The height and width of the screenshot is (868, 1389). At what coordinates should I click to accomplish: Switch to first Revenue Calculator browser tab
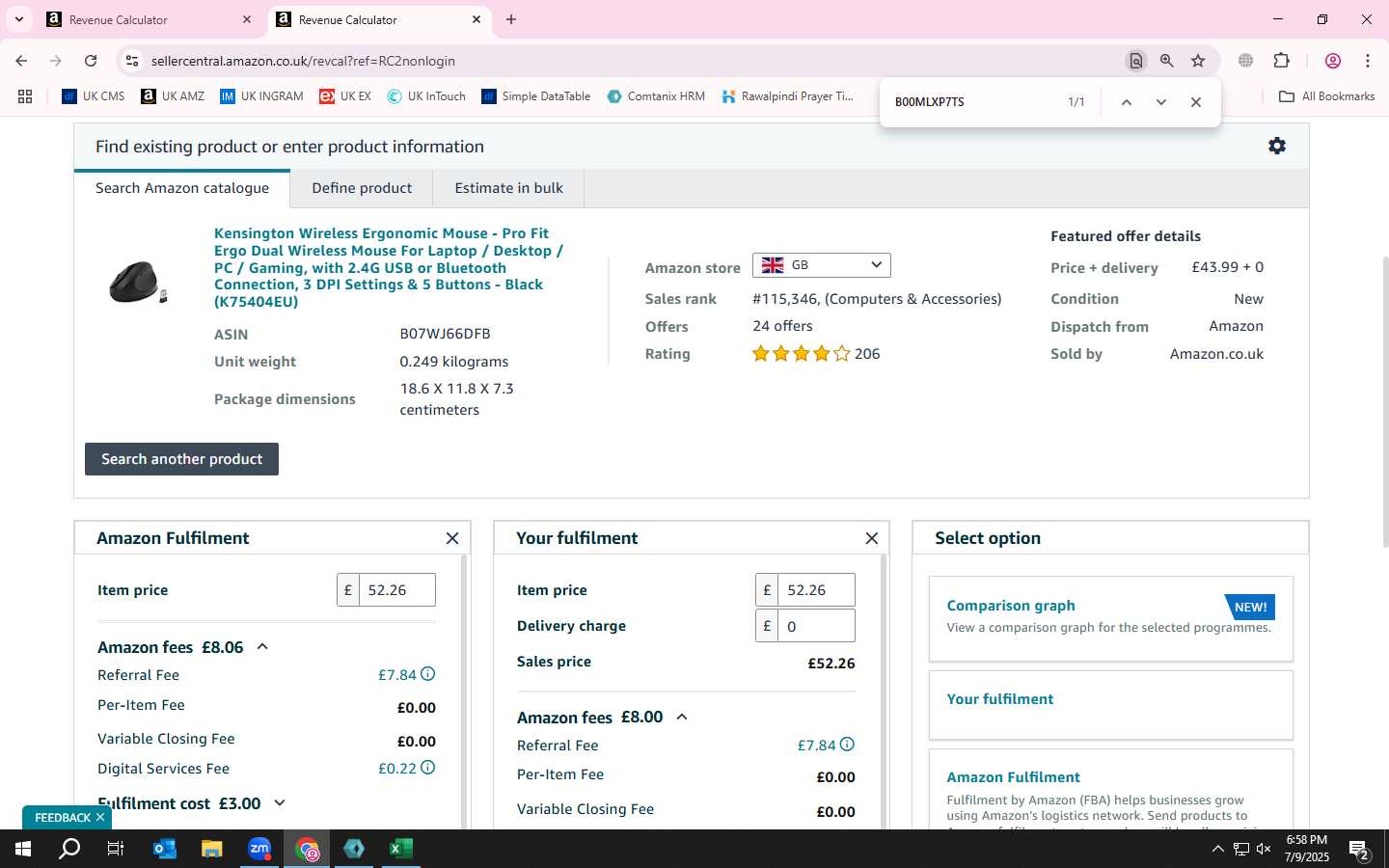pos(150,19)
